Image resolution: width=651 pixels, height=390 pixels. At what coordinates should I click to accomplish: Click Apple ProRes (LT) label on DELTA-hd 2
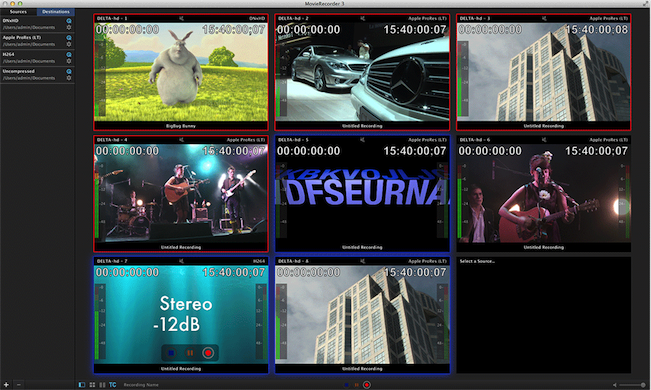[x=427, y=19]
